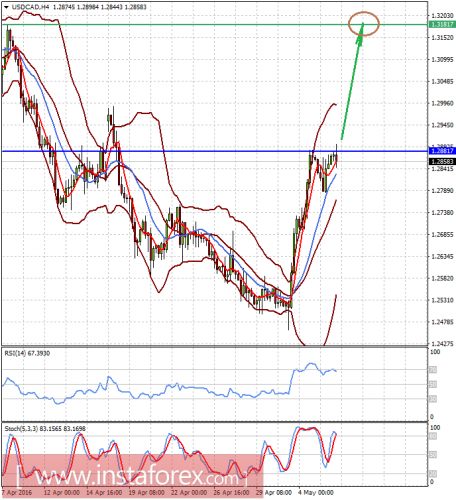456x500 pixels.
Task: Click the 29 Apr 08:00 time axis label
Action: coord(274,493)
